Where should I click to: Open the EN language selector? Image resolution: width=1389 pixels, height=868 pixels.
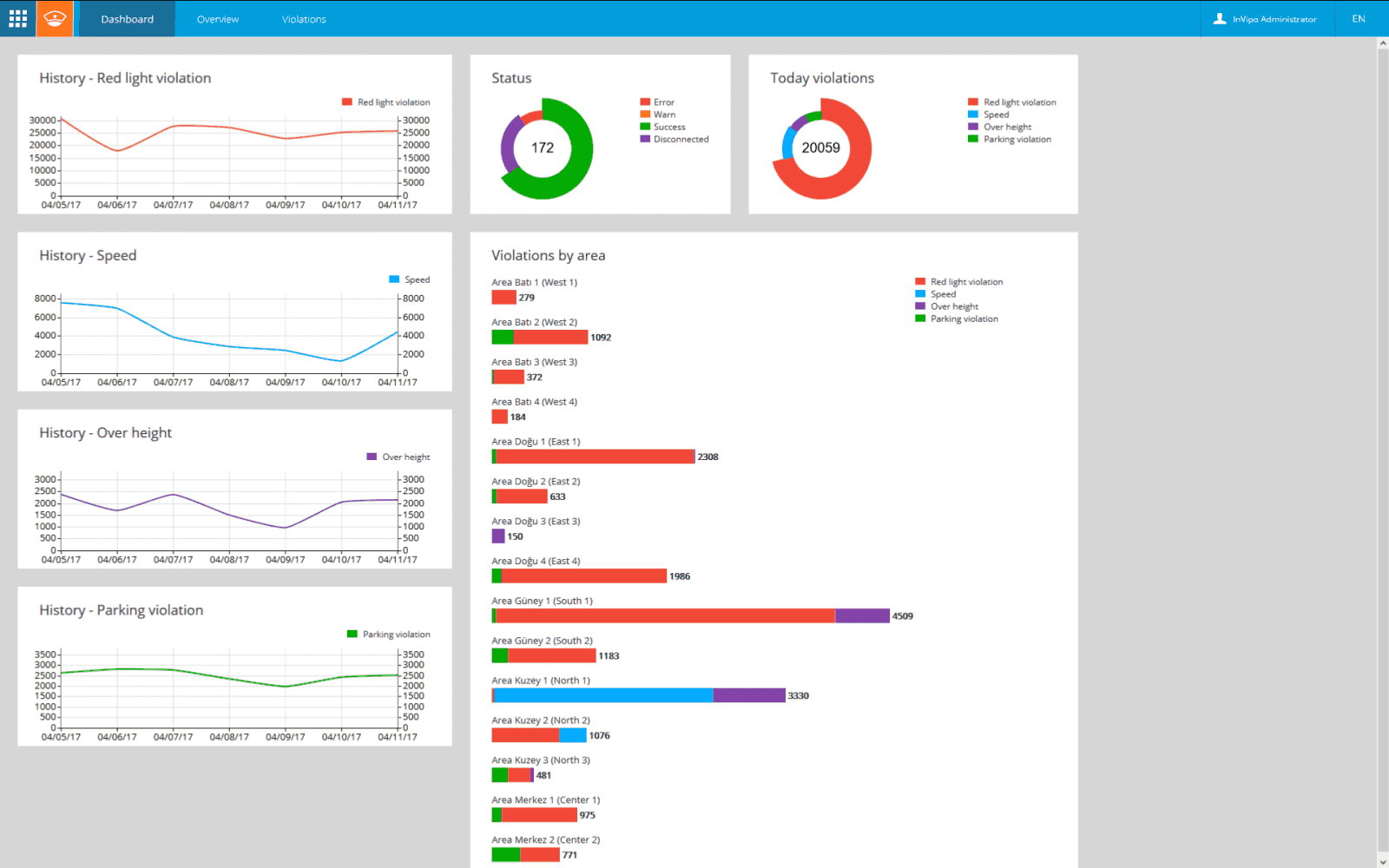tap(1358, 19)
